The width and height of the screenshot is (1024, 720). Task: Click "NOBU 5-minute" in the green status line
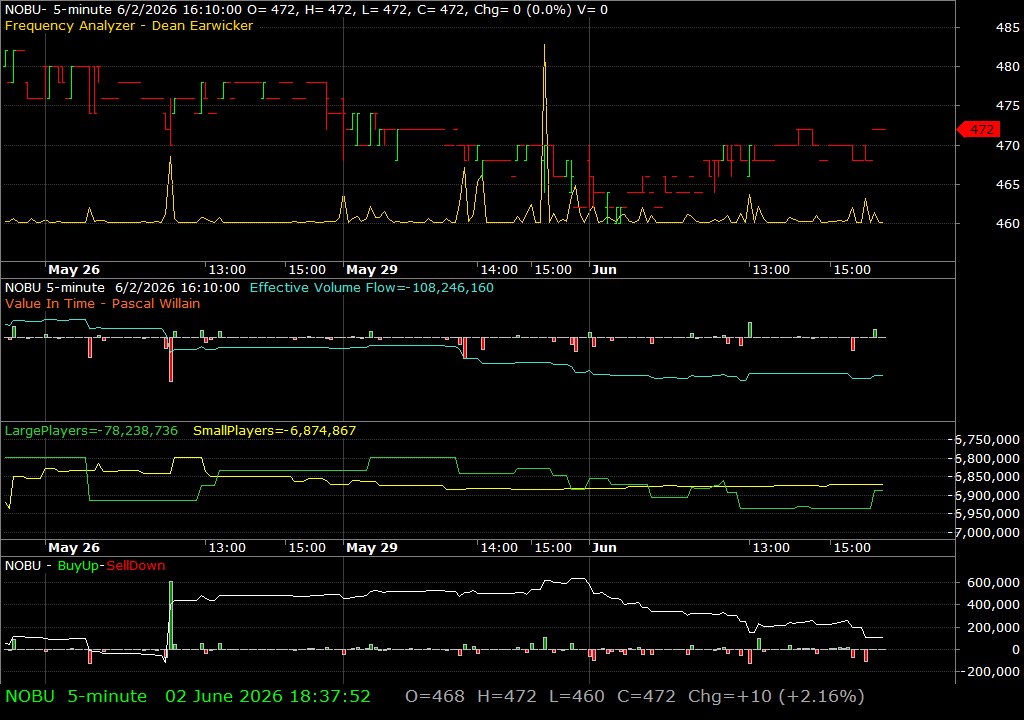pyautogui.click(x=76, y=696)
